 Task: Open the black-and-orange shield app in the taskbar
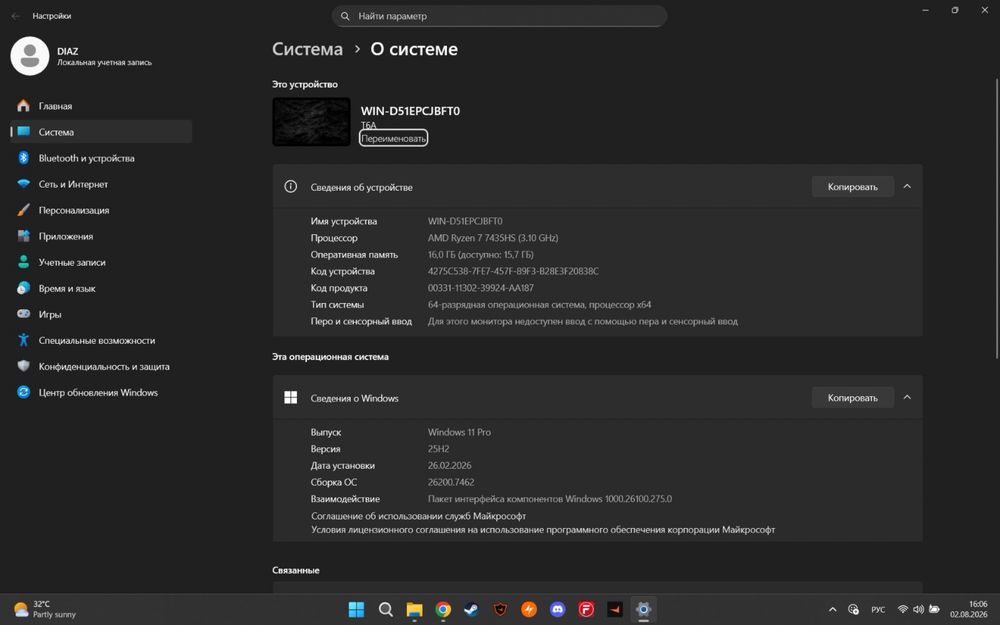point(501,610)
